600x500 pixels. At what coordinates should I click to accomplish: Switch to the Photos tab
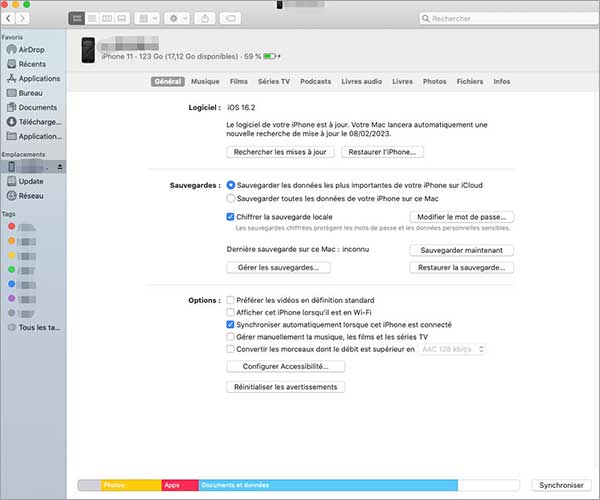(435, 81)
